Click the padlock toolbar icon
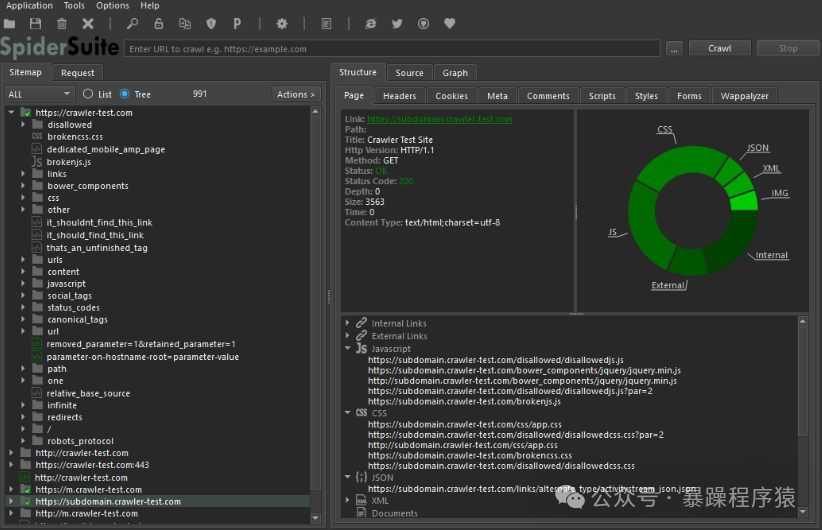The height and width of the screenshot is (530, 822). point(159,23)
